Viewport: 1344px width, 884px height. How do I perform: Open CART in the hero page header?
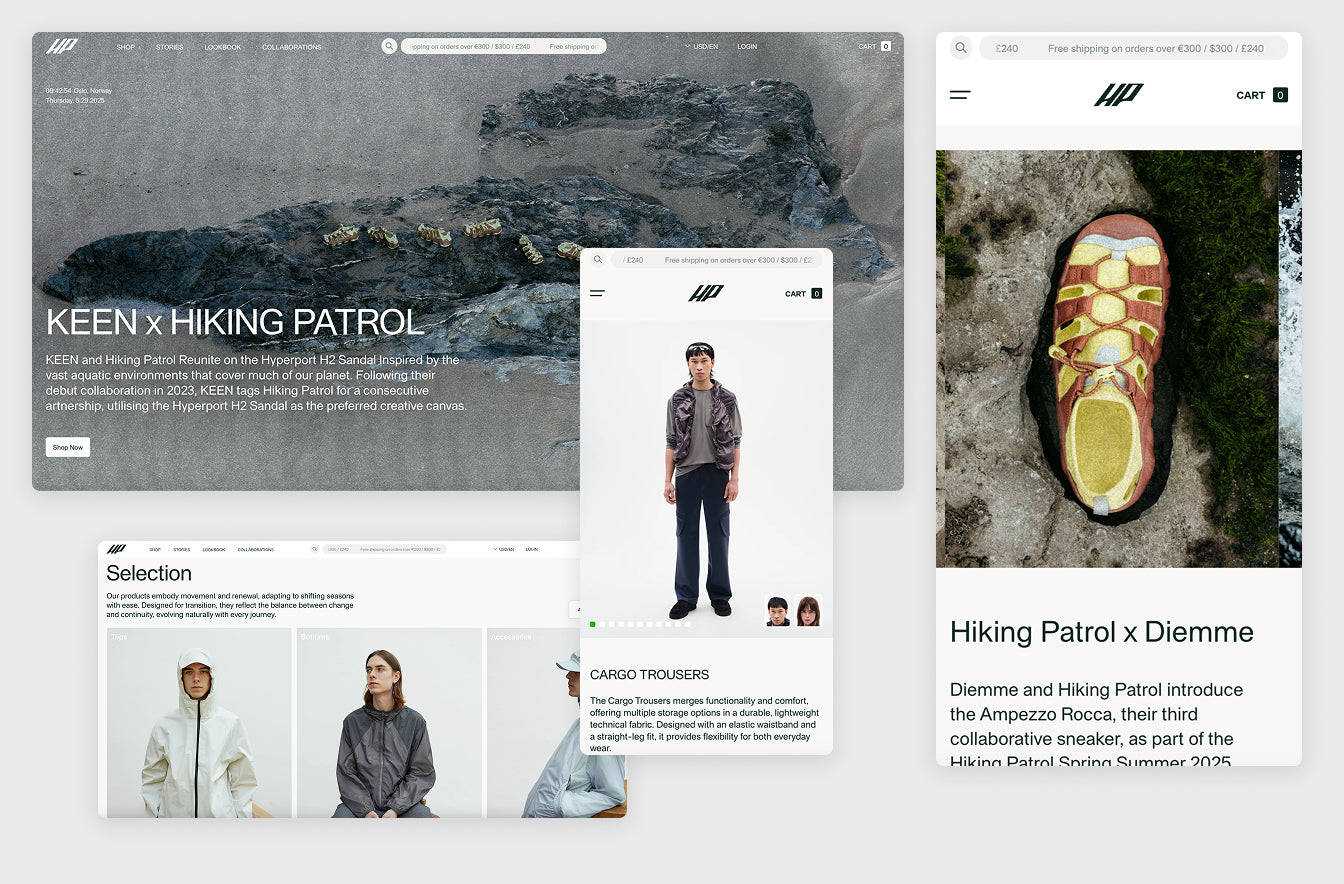pyautogui.click(x=874, y=46)
